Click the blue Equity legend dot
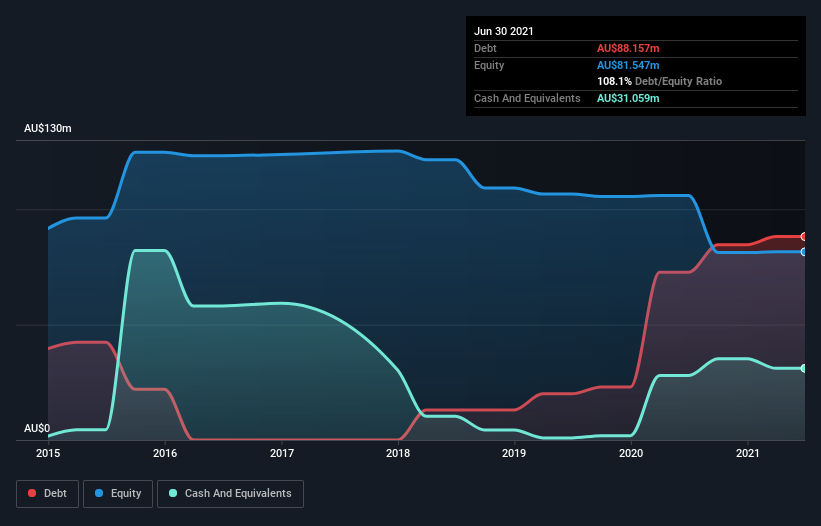 (x=99, y=493)
